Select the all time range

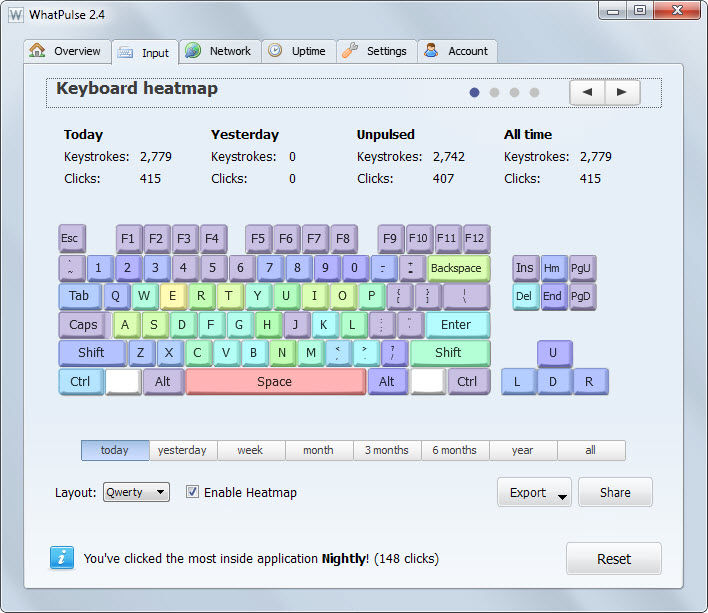coord(592,450)
